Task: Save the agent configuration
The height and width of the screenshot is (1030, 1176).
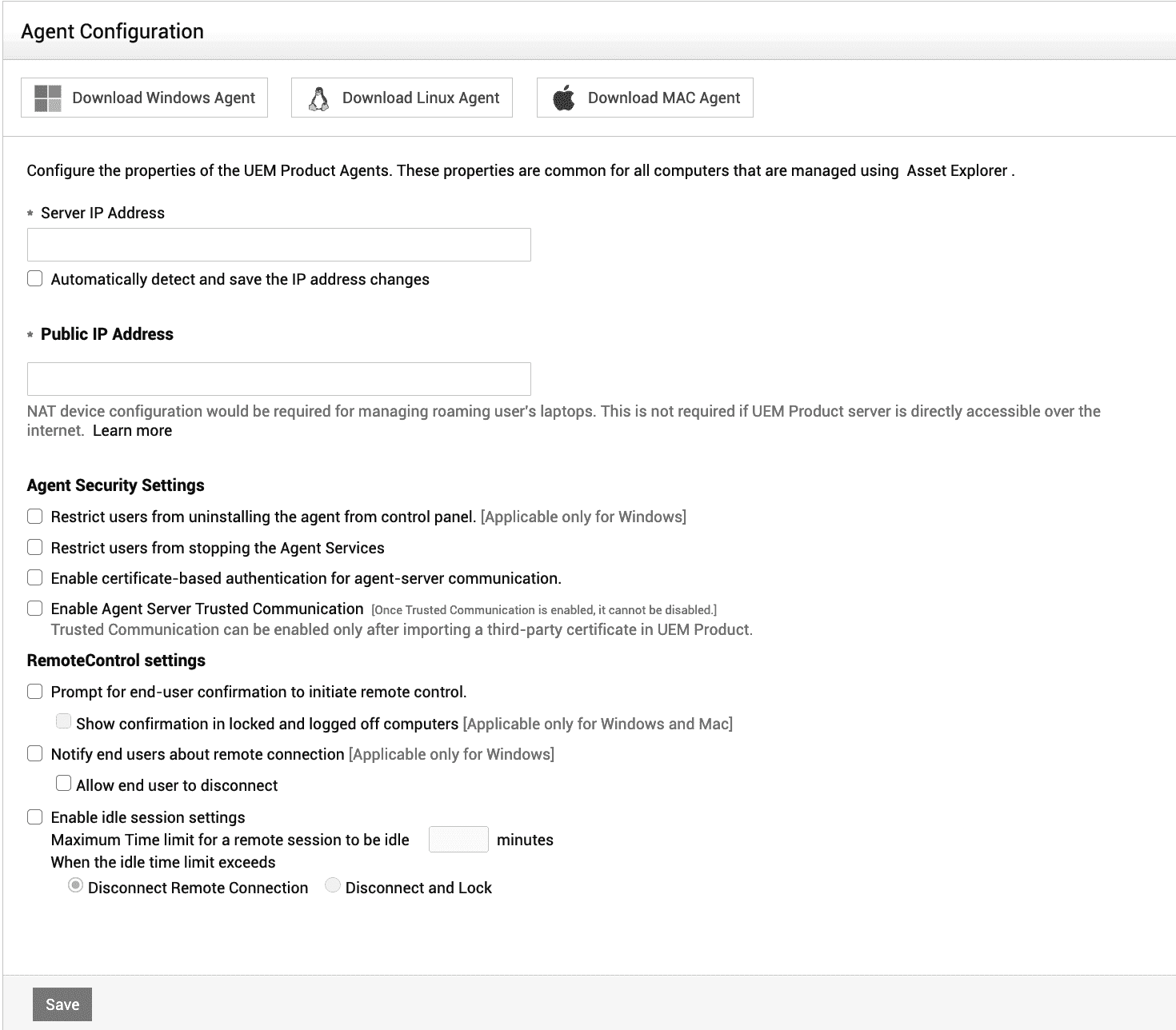Action: tap(62, 1005)
